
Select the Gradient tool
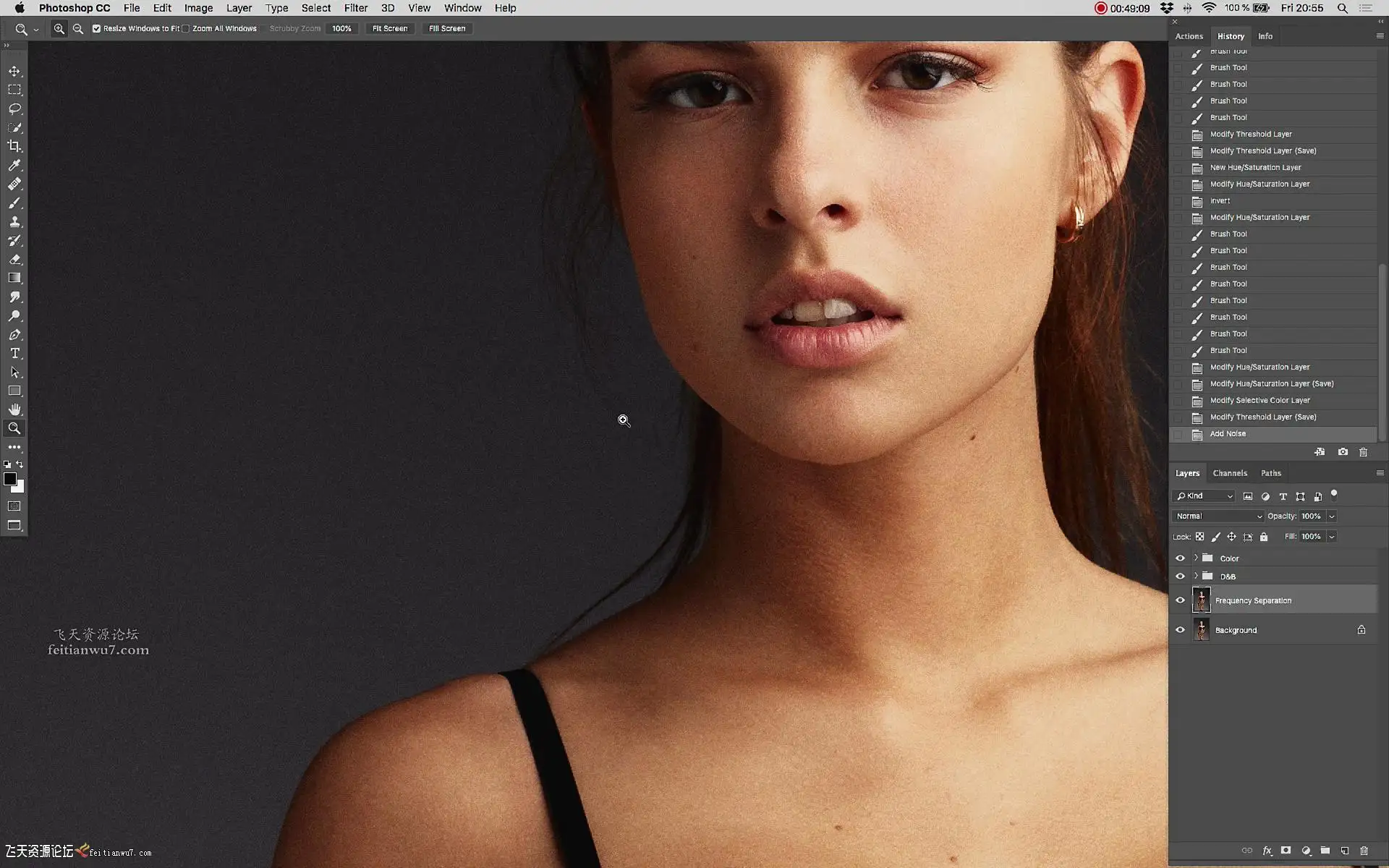tap(14, 278)
